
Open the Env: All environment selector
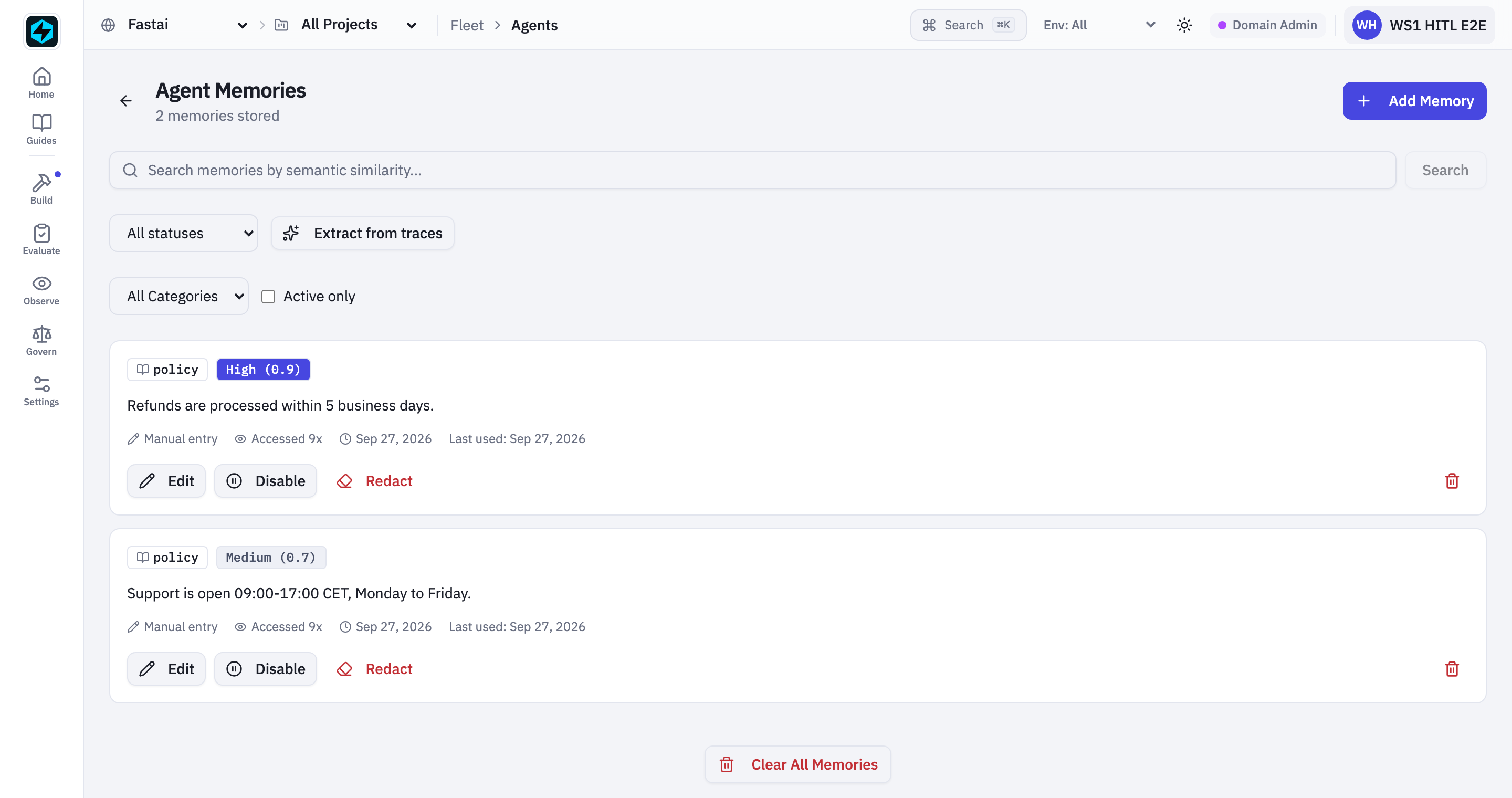click(1099, 25)
